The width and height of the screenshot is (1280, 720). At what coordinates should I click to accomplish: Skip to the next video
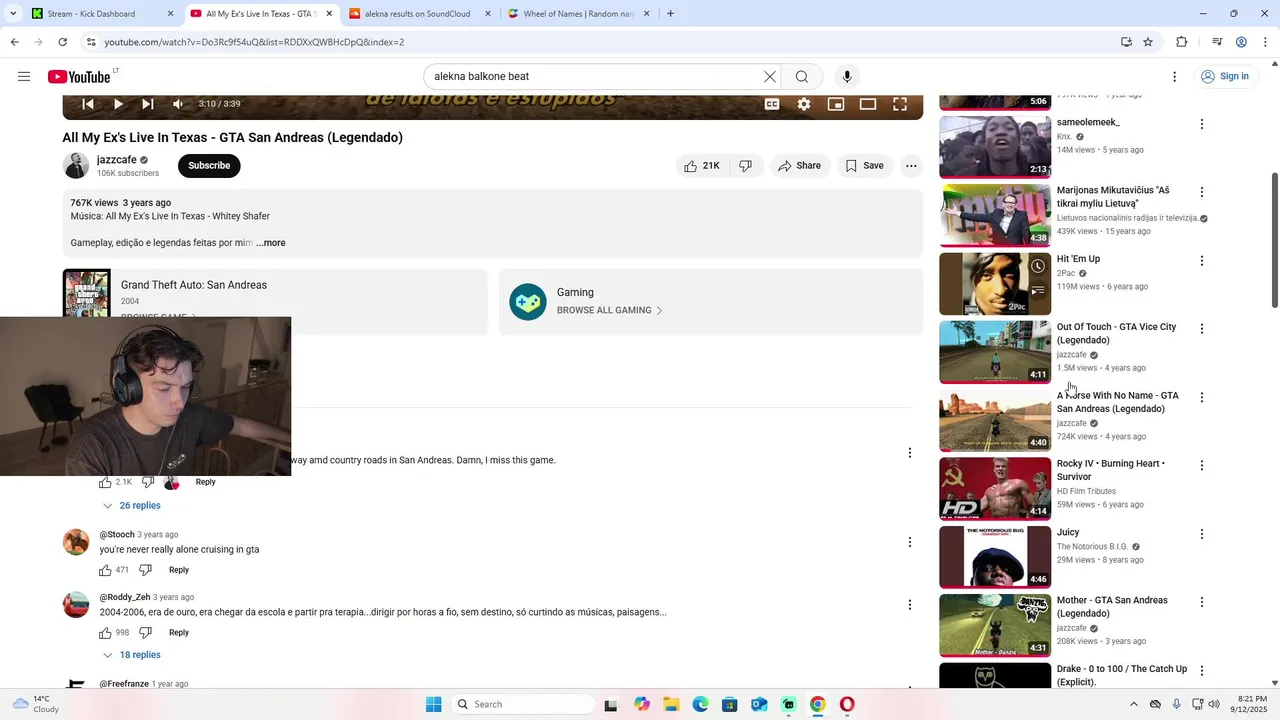[x=148, y=104]
